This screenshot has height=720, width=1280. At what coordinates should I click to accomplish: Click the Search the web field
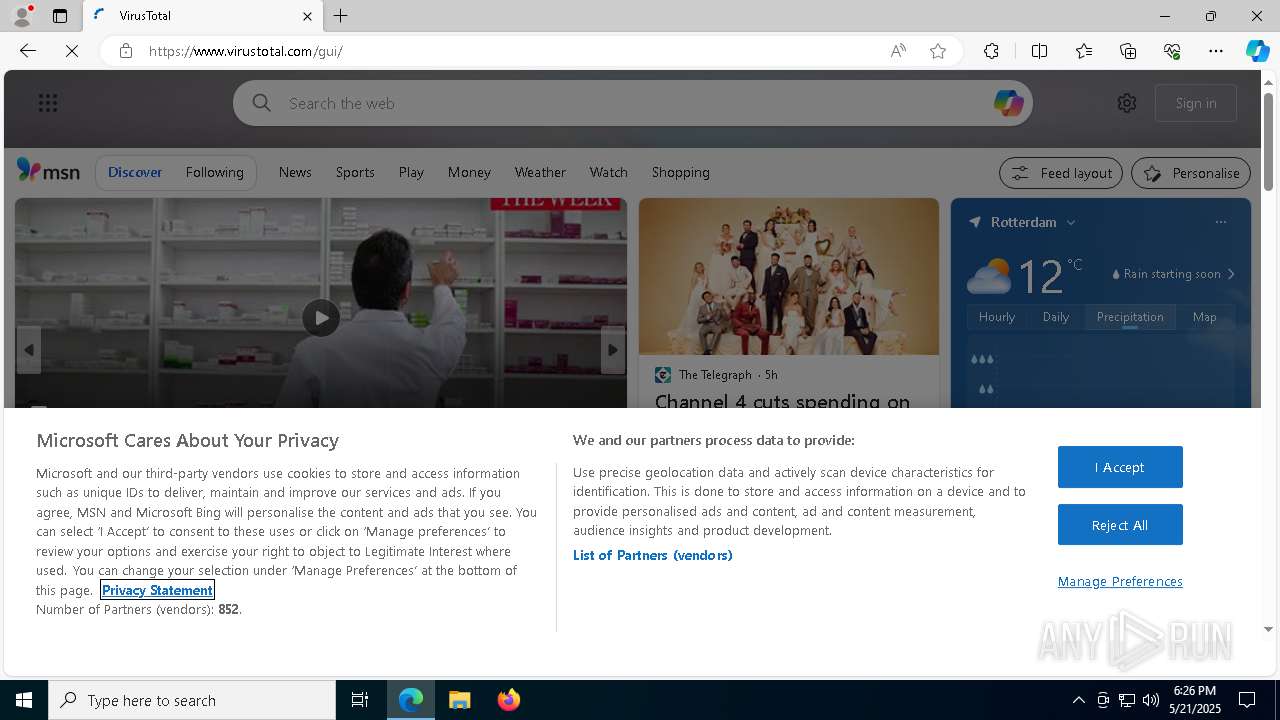click(633, 103)
